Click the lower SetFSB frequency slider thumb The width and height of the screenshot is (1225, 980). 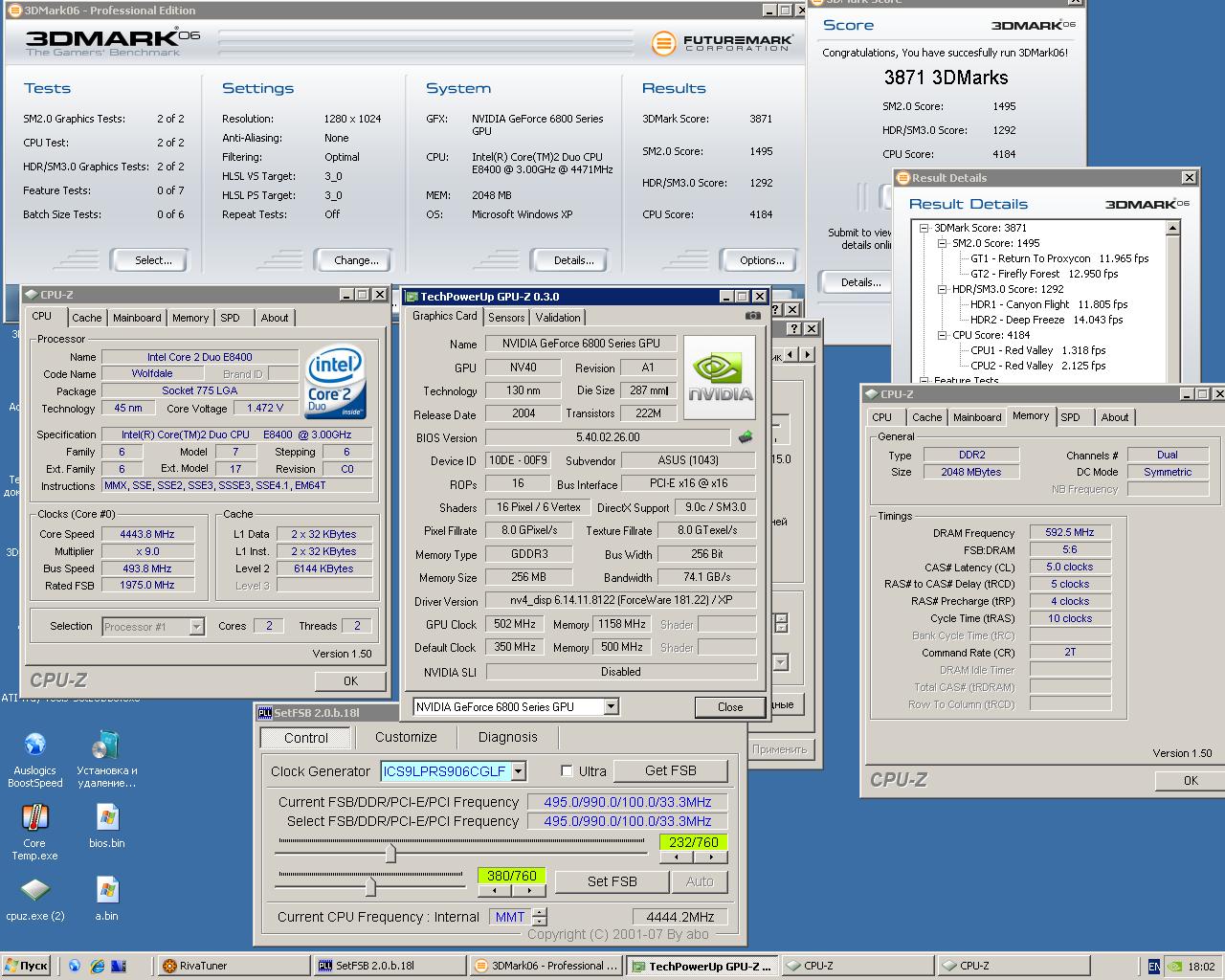[x=369, y=886]
